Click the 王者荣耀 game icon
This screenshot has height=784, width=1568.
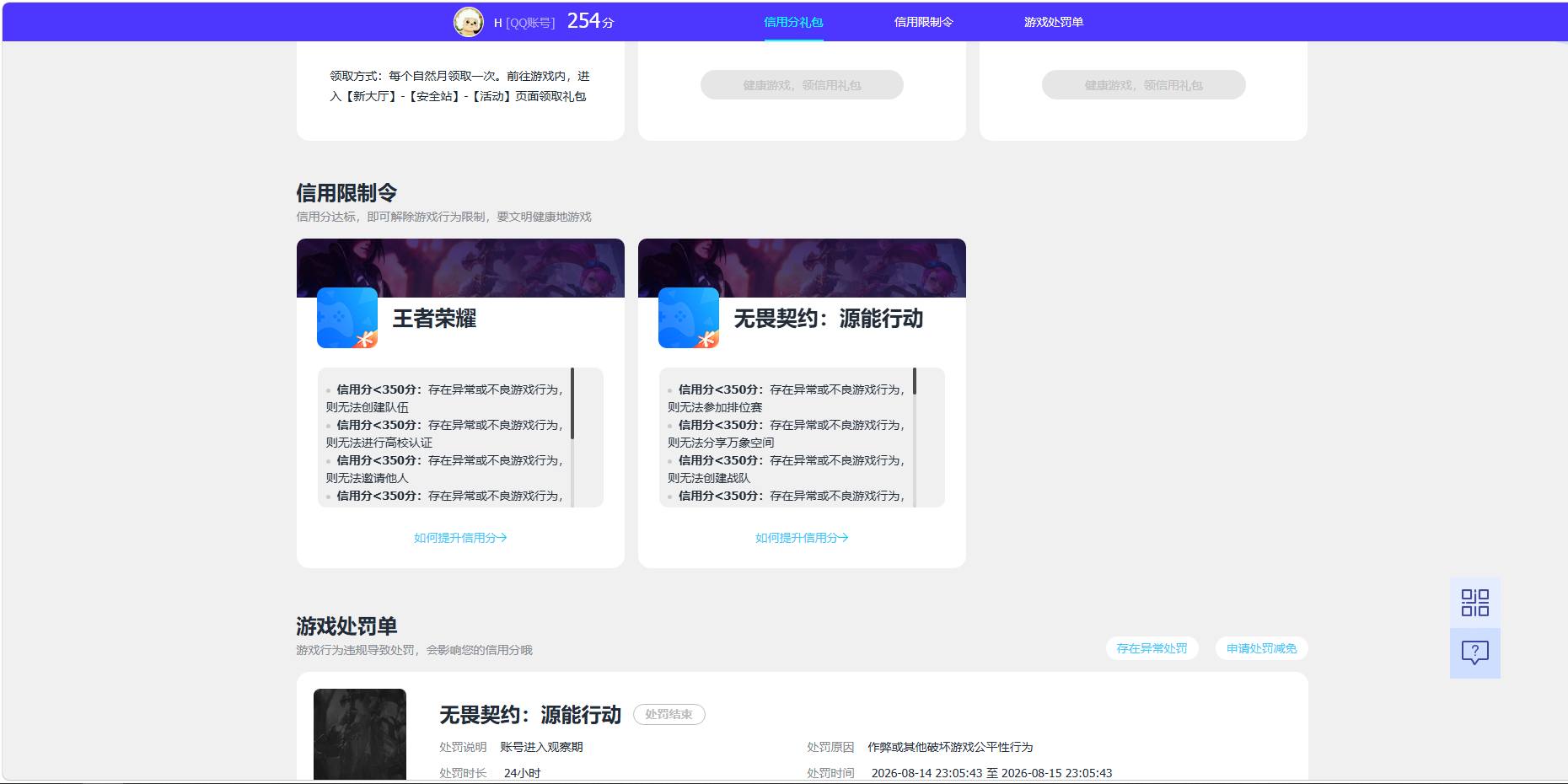347,318
